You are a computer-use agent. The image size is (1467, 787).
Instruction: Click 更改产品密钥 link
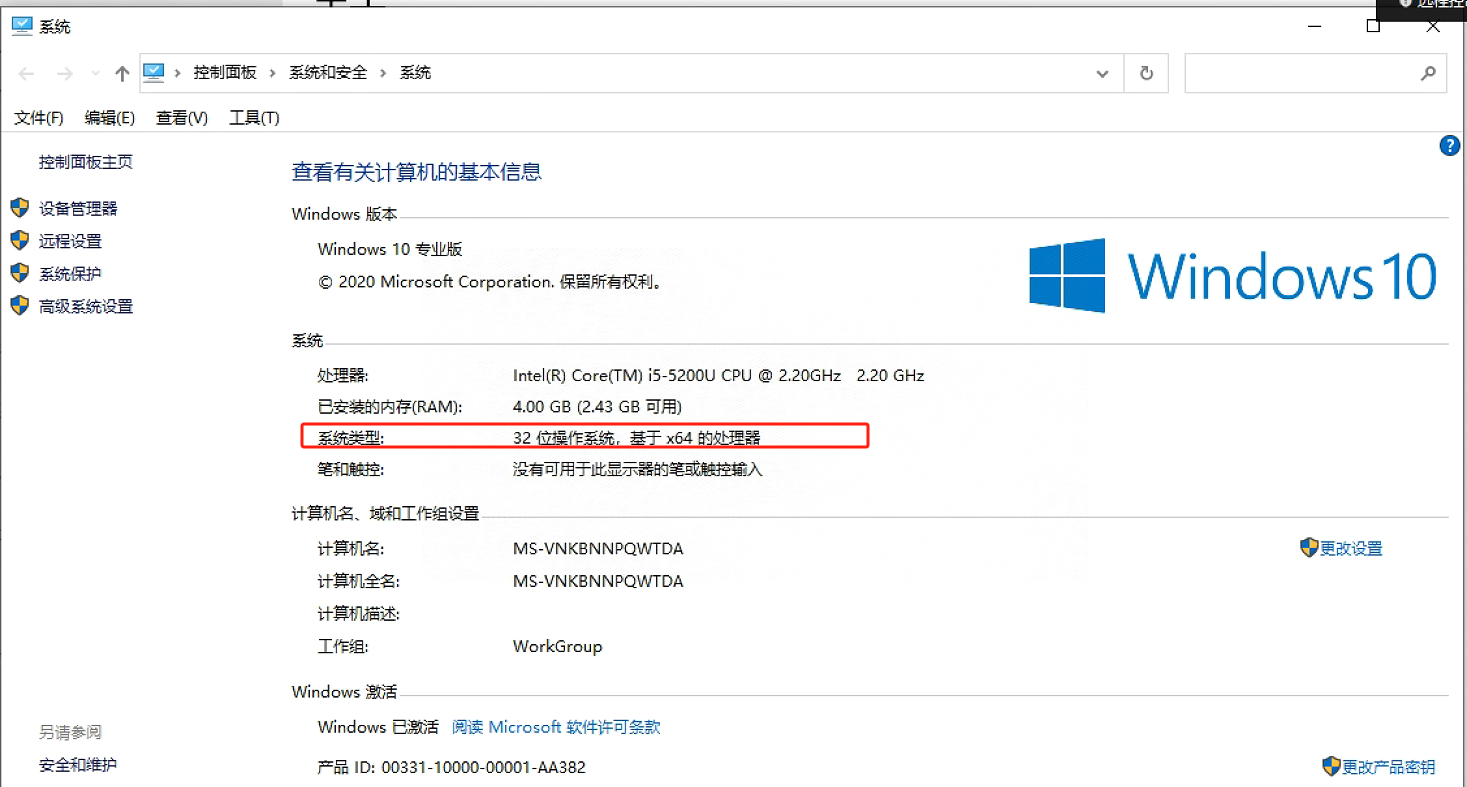tap(1388, 767)
